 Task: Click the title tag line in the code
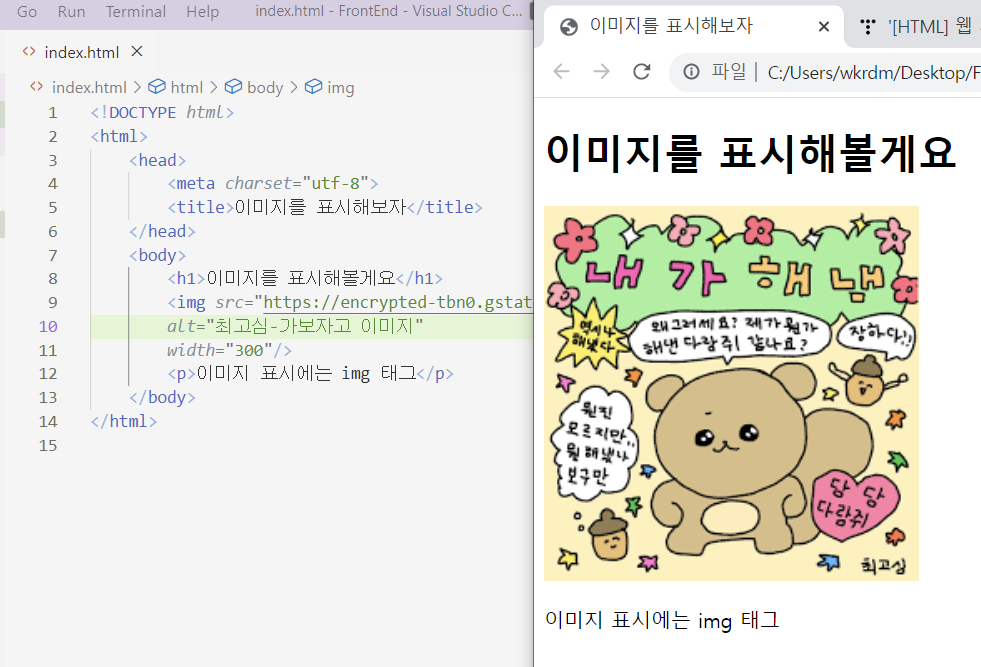(325, 207)
